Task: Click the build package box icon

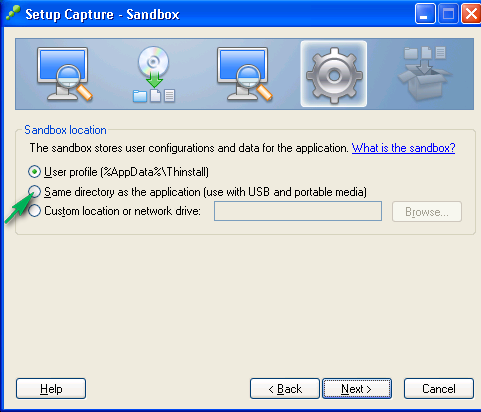Action: [424, 74]
